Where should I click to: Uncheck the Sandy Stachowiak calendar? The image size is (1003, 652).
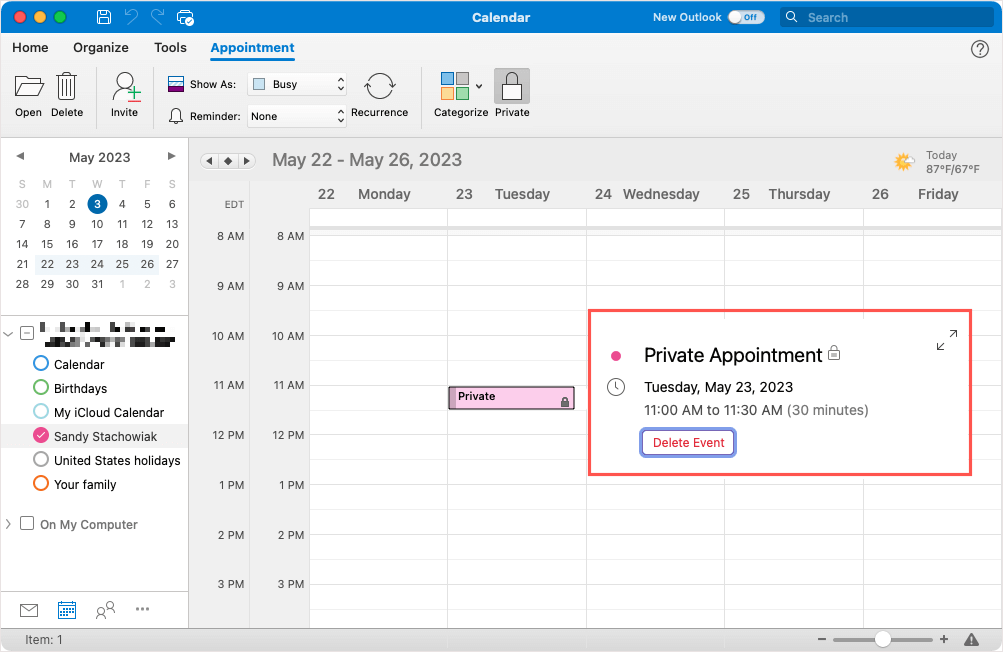(x=41, y=436)
